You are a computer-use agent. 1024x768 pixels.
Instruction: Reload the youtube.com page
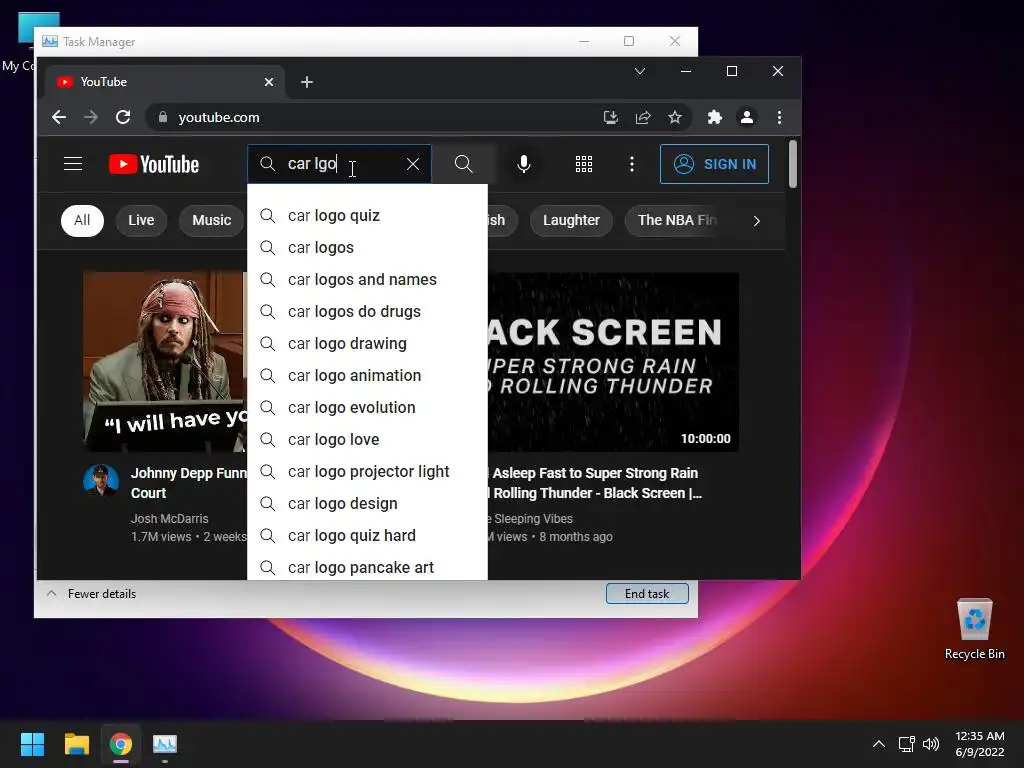(x=123, y=118)
